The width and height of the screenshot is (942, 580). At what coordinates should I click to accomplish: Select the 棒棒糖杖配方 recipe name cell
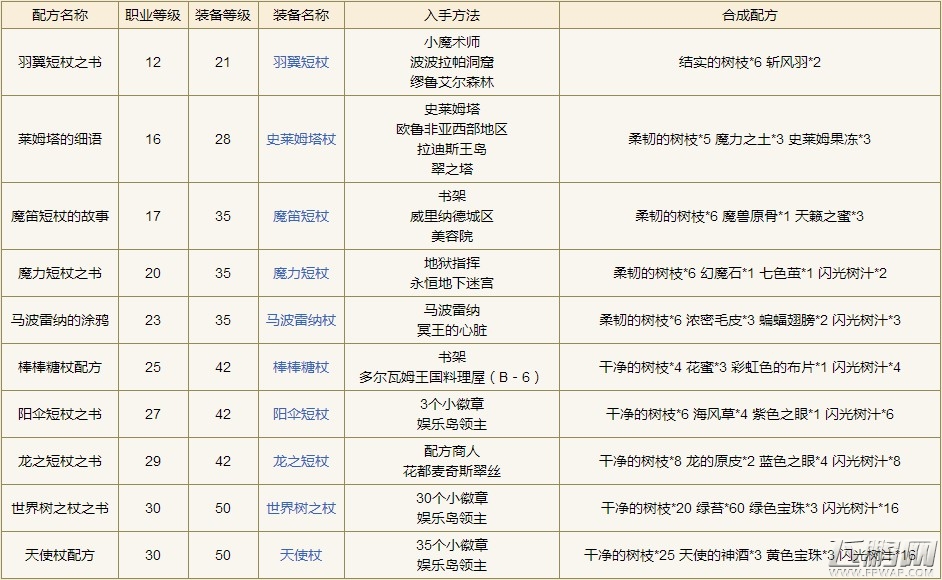60,367
